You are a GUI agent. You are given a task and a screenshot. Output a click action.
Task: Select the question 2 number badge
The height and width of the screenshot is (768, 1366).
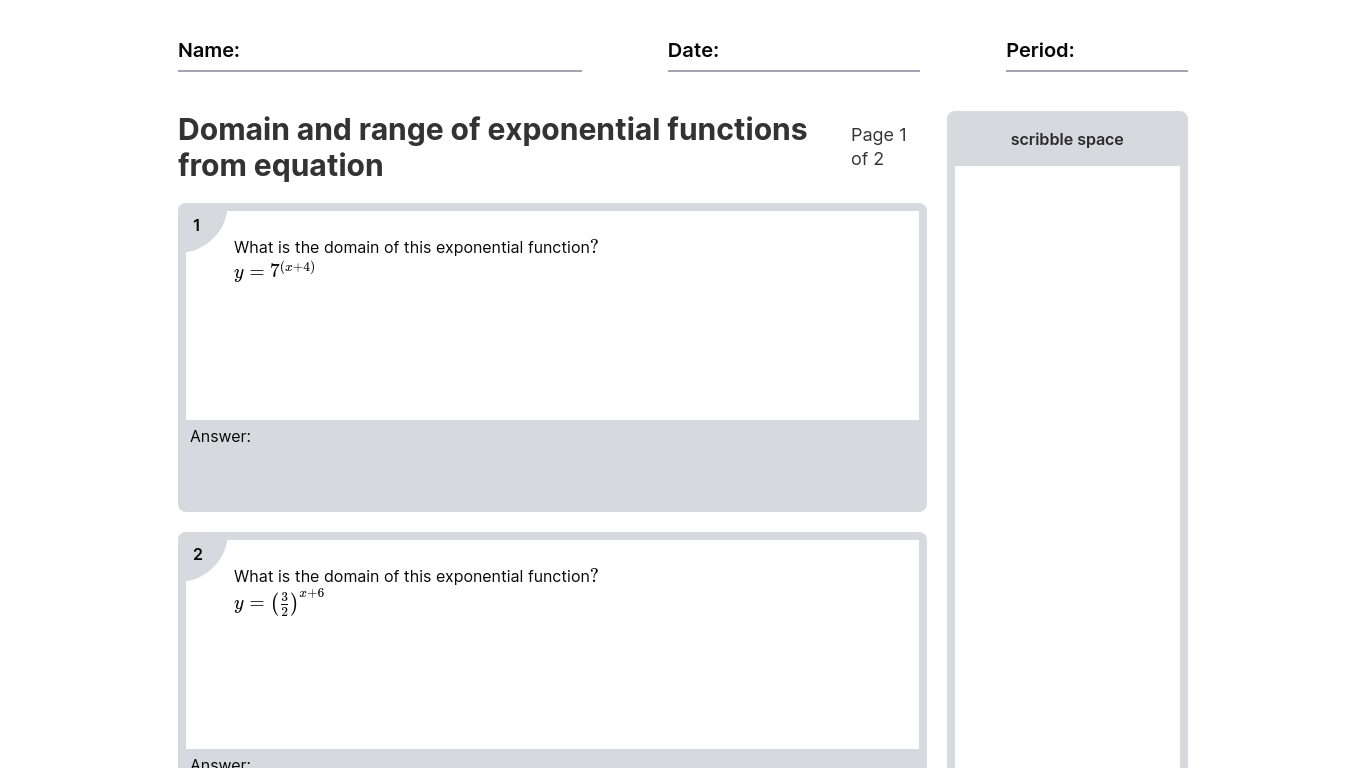[x=198, y=554]
